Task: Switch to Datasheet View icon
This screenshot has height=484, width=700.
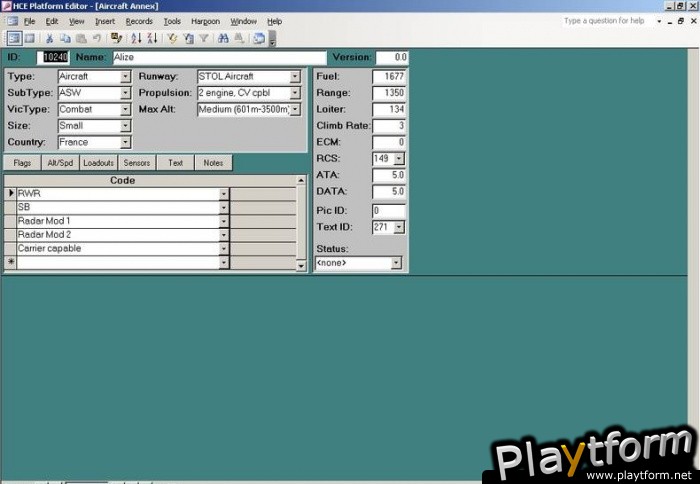Action: [x=29, y=38]
